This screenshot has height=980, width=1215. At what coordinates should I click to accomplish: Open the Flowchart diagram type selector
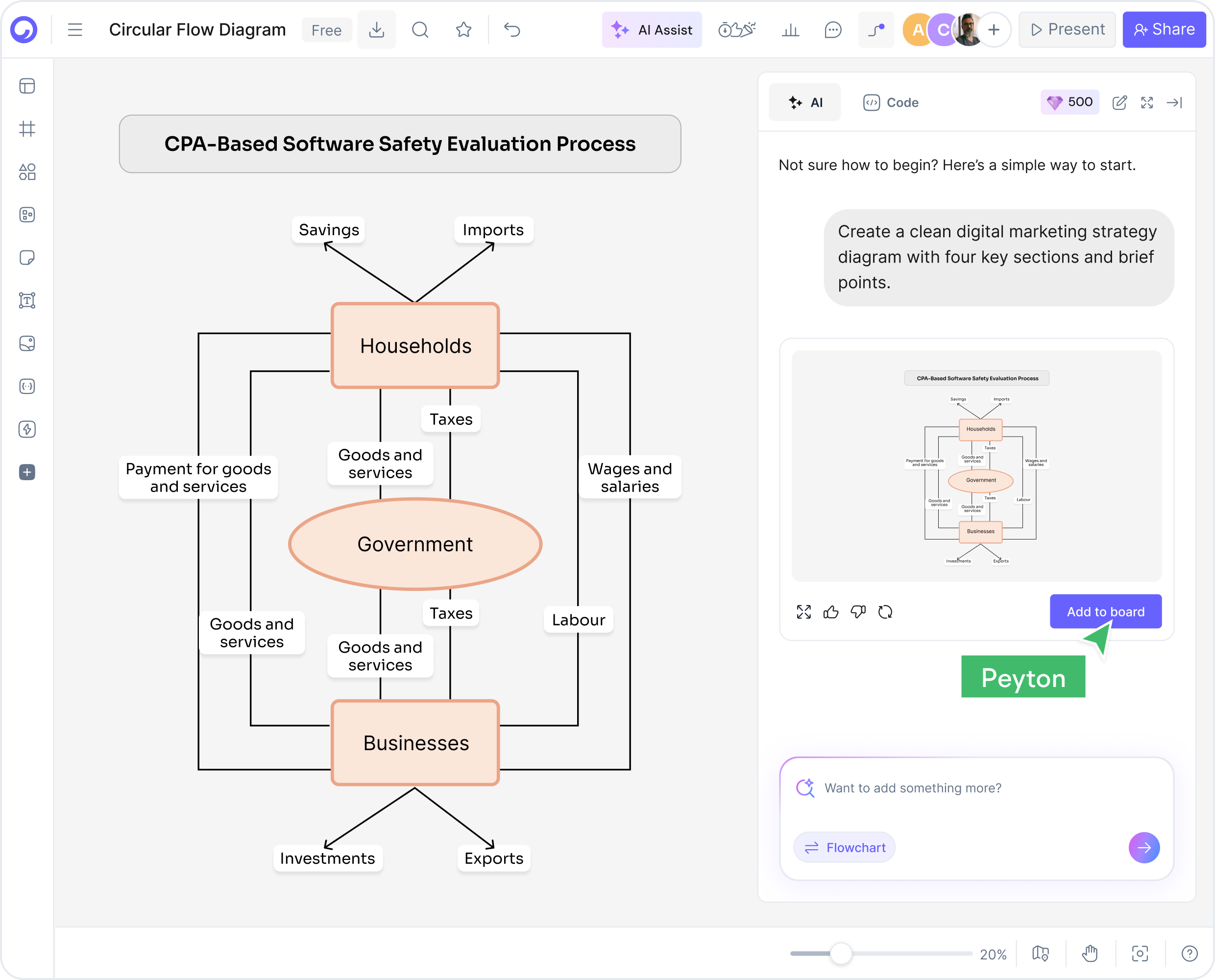844,847
